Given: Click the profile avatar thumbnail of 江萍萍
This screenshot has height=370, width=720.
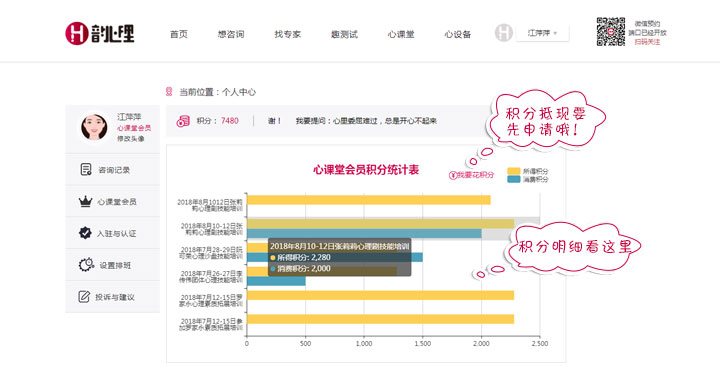Looking at the screenshot, I should click(x=94, y=127).
